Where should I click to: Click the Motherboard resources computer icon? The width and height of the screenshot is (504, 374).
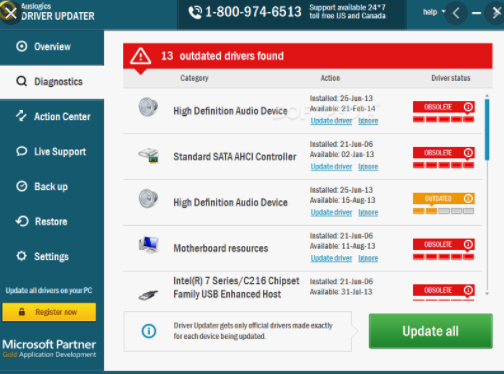click(x=149, y=245)
